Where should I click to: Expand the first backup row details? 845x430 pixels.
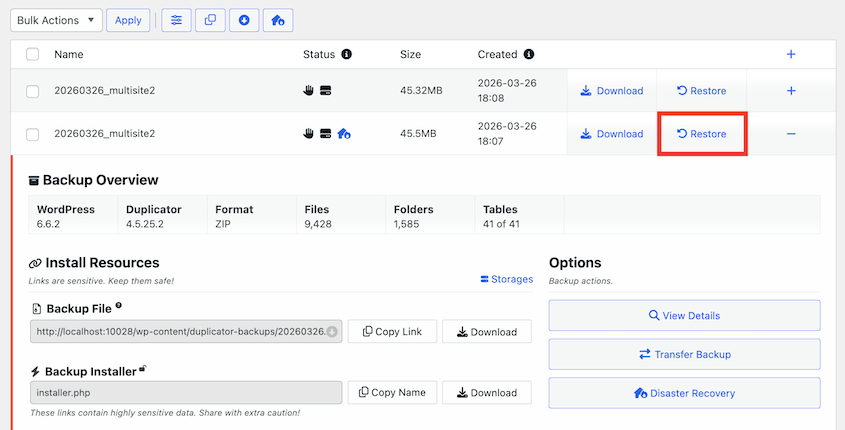(x=791, y=91)
